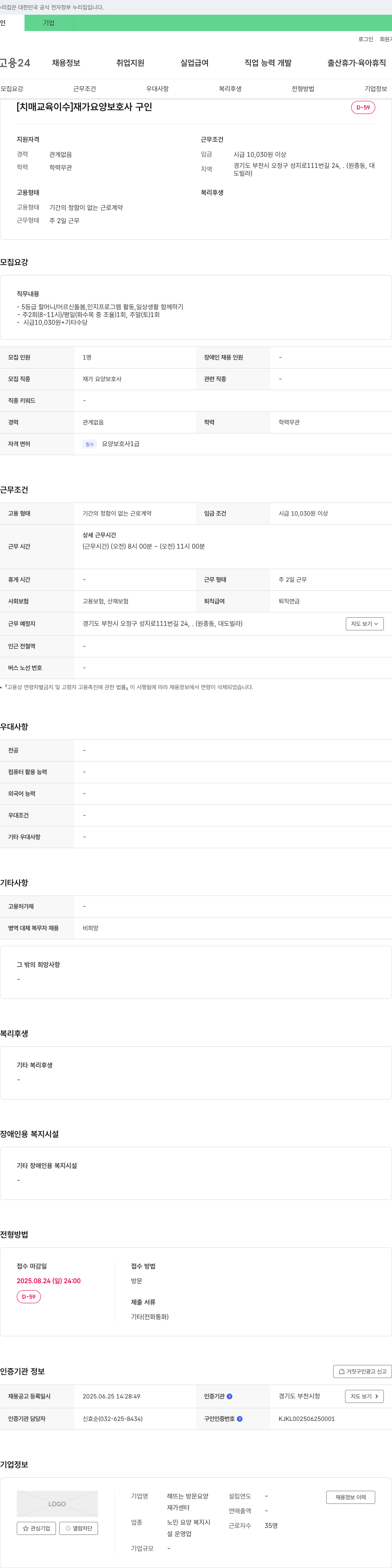Jump to the 모집요강 section tab
Viewport: 392px width, 1568px height.
coord(11,89)
